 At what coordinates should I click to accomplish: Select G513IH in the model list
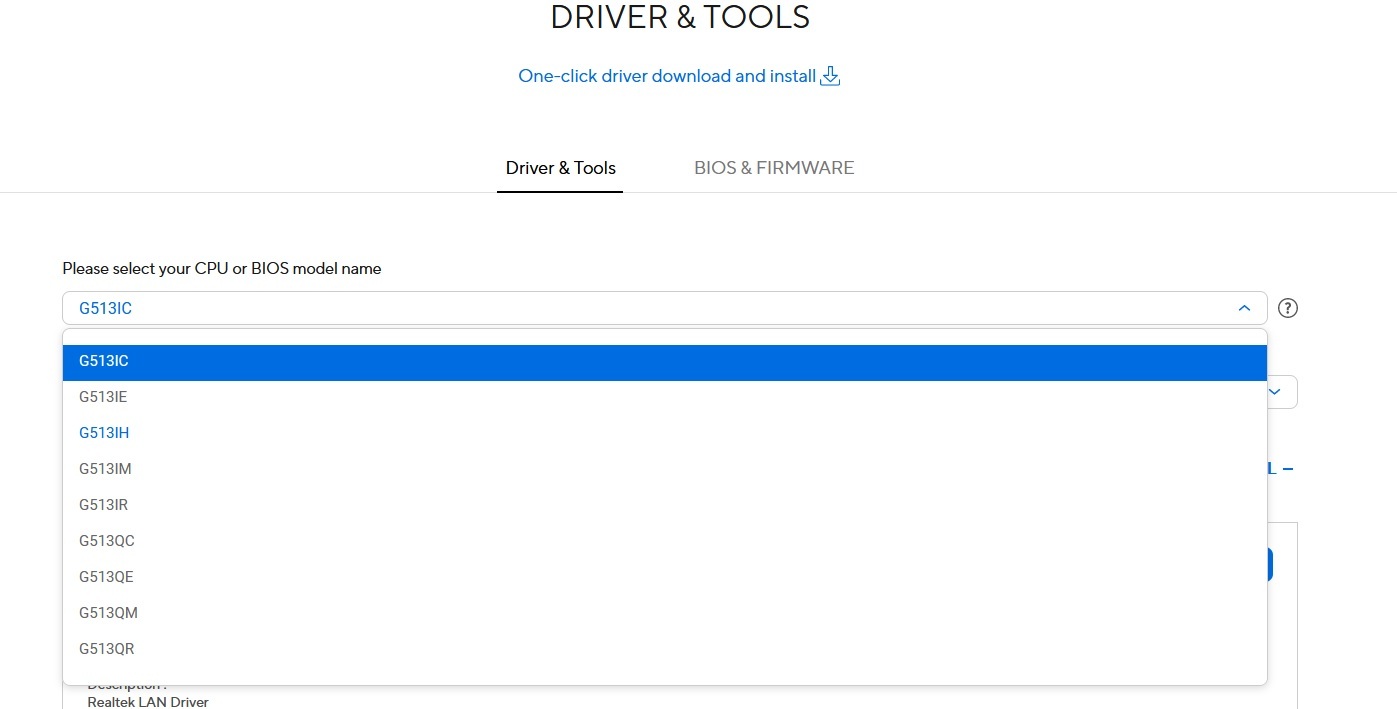(665, 433)
